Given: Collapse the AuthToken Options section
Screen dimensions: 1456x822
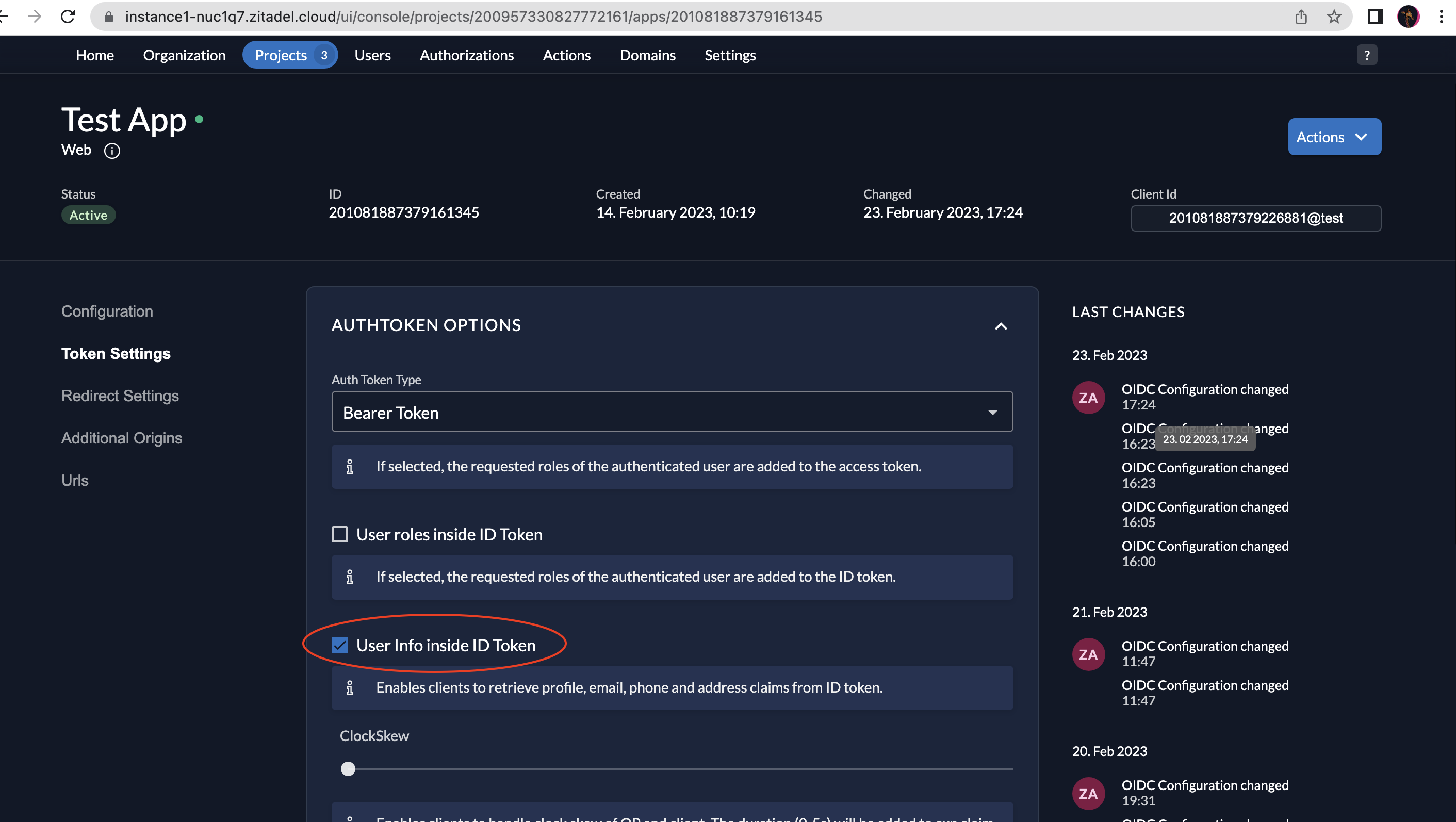Looking at the screenshot, I should point(1001,326).
